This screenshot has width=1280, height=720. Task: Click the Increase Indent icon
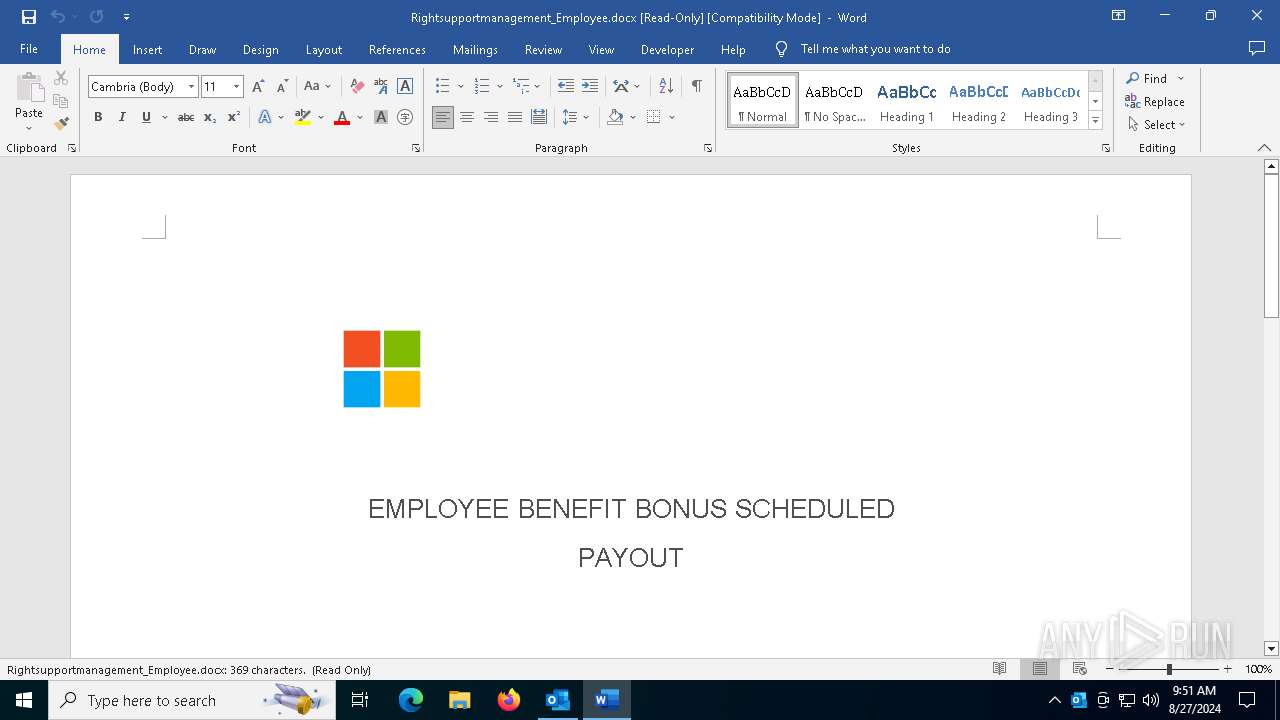click(590, 87)
